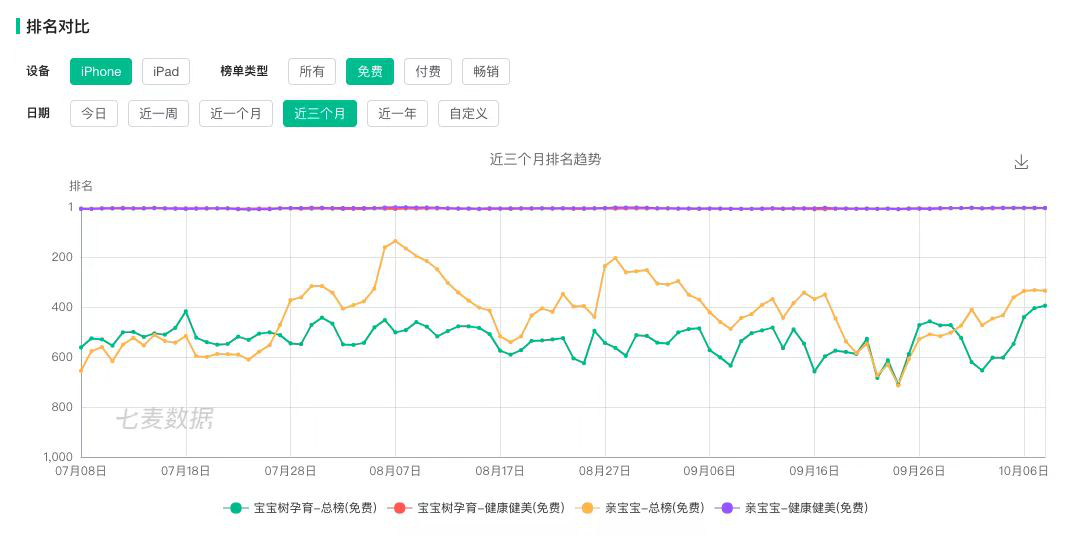This screenshot has width=1079, height=536.
Task: Open the 自定义 custom date picker
Action: pyautogui.click(x=469, y=114)
